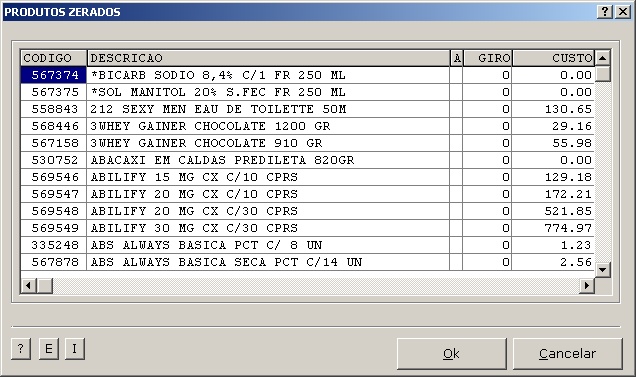Screen dimensions: 636x377
Task: Click the vertical scrollbar up arrow
Action: [602, 58]
